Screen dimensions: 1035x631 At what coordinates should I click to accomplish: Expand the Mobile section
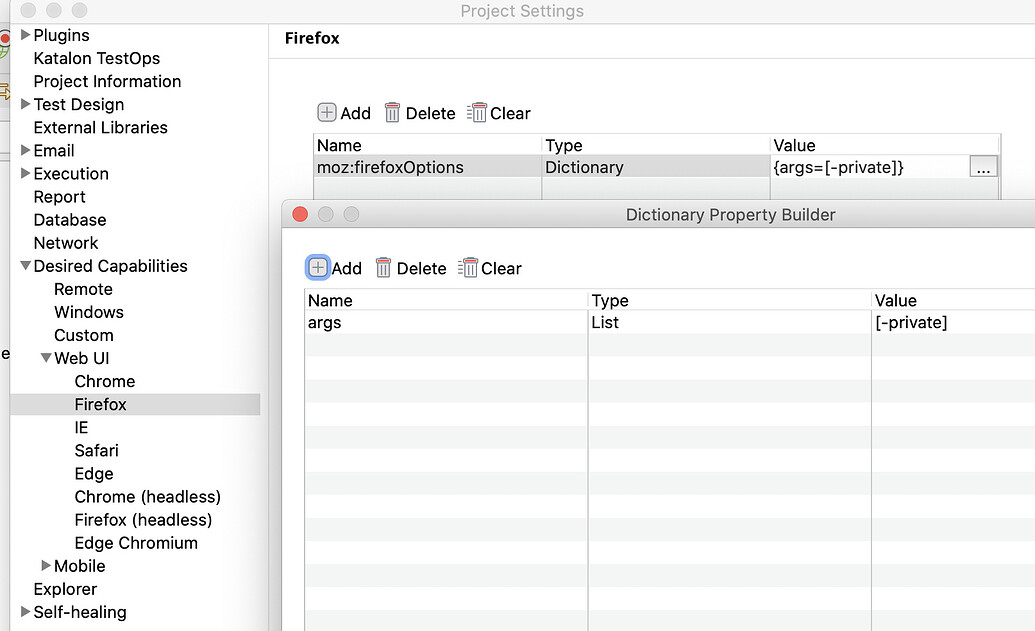tap(45, 566)
